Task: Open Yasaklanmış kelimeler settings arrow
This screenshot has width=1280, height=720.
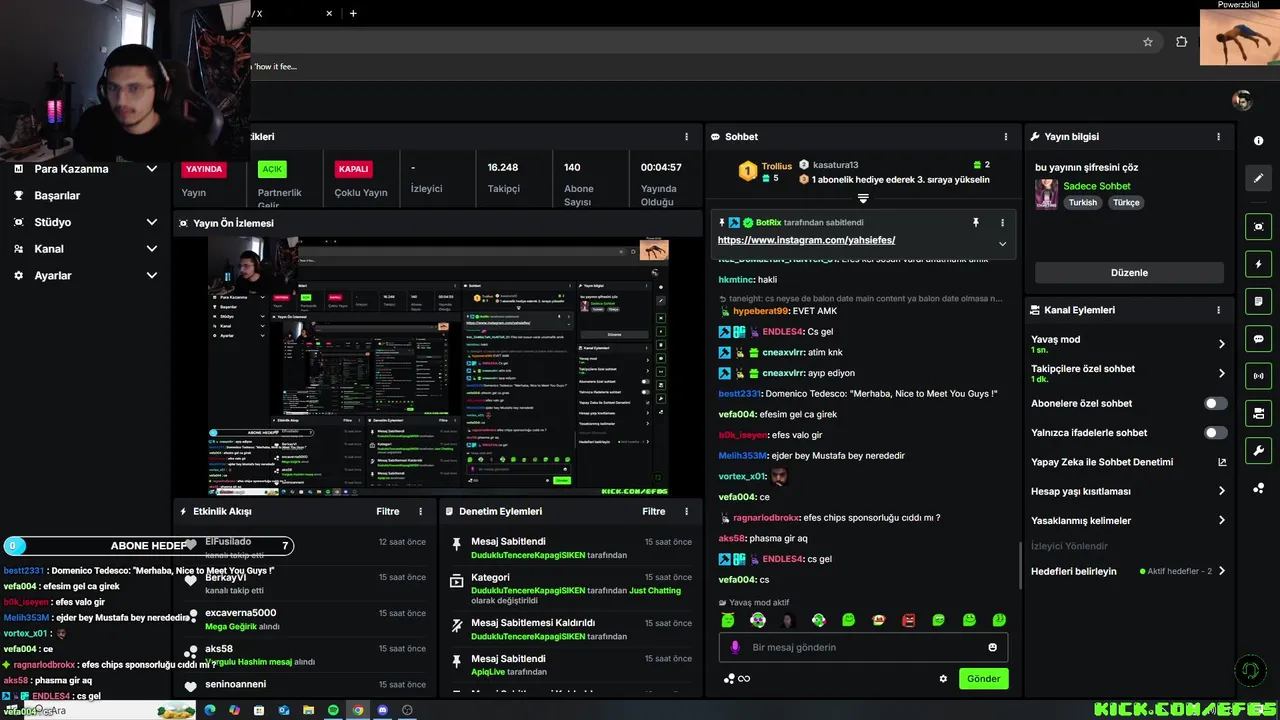Action: (x=1221, y=520)
